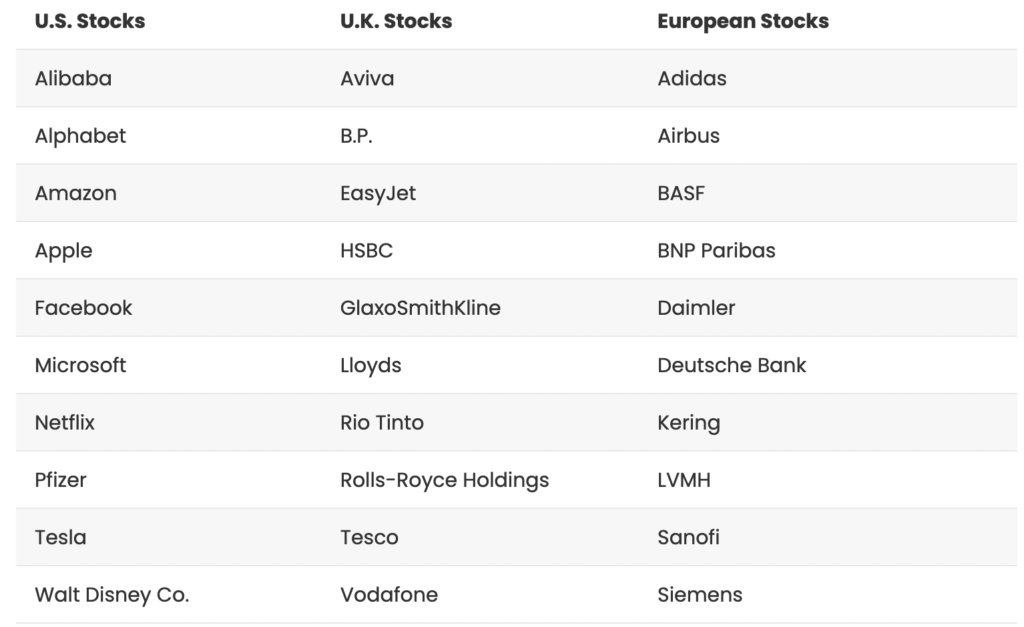Viewport: 1024px width, 627px height.
Task: Select the Amazon stock entry
Action: [76, 193]
